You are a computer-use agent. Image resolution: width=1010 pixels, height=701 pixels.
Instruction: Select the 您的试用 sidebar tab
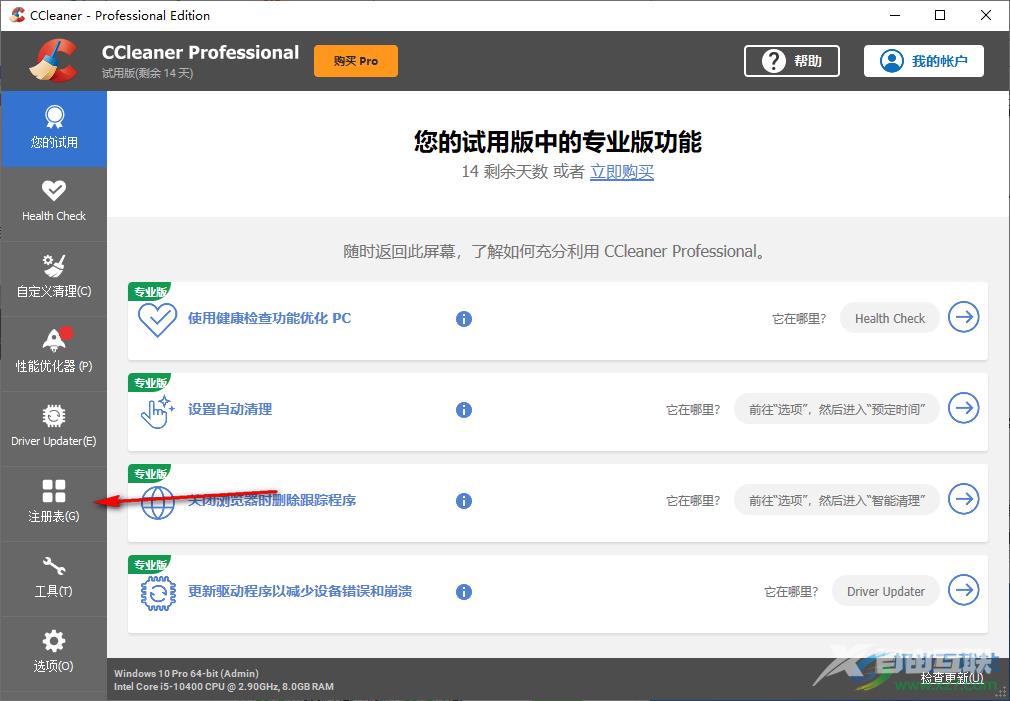click(54, 128)
